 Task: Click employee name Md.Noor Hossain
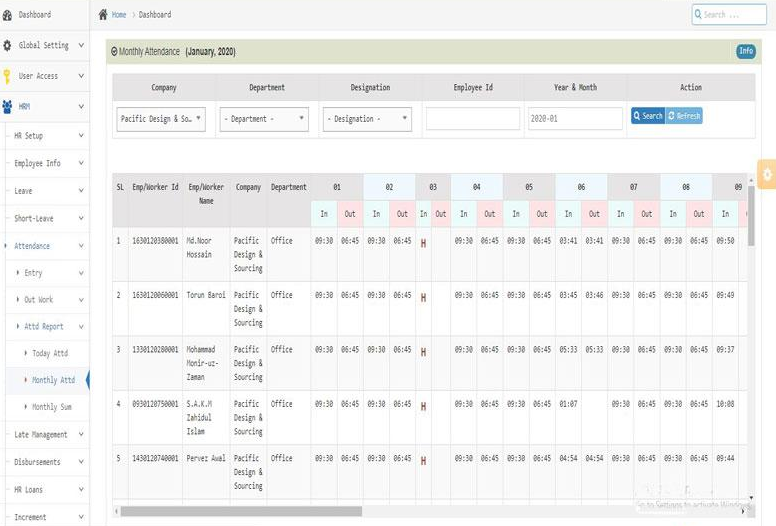pyautogui.click(x=199, y=248)
